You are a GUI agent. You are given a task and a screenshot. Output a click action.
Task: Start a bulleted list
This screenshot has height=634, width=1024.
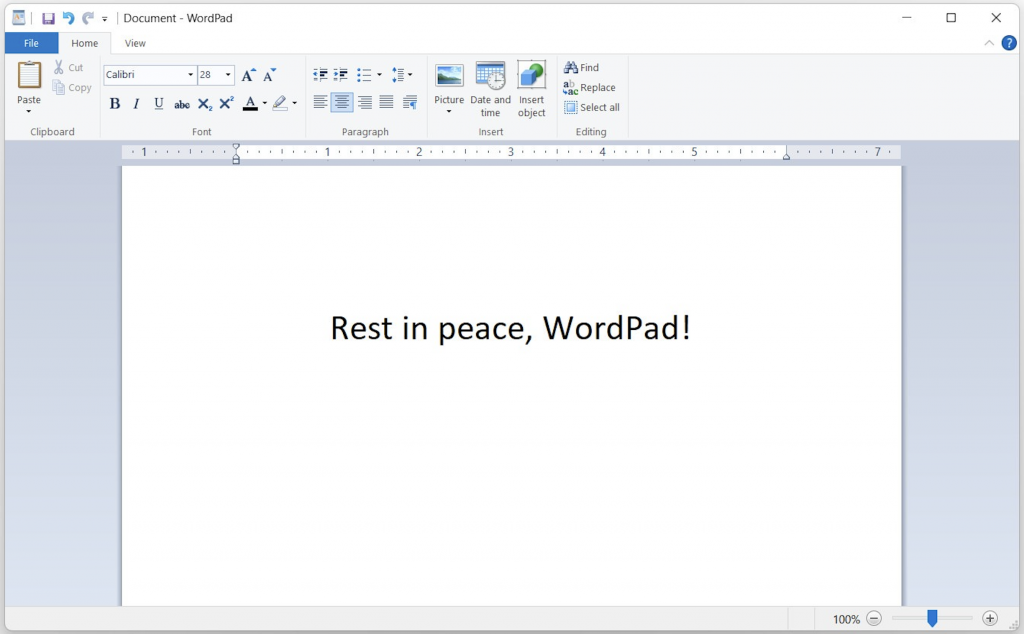364,75
